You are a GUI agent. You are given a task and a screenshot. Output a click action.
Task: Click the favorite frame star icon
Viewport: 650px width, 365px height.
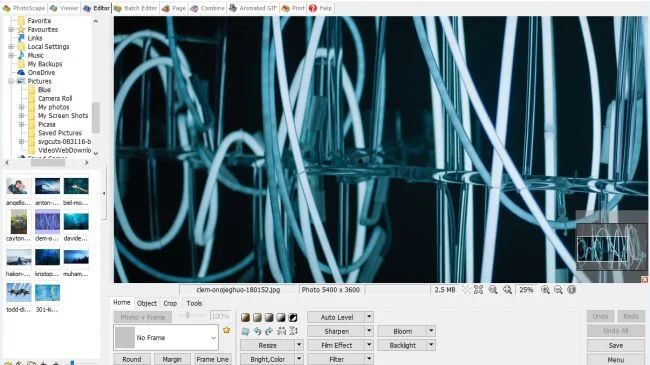[226, 330]
